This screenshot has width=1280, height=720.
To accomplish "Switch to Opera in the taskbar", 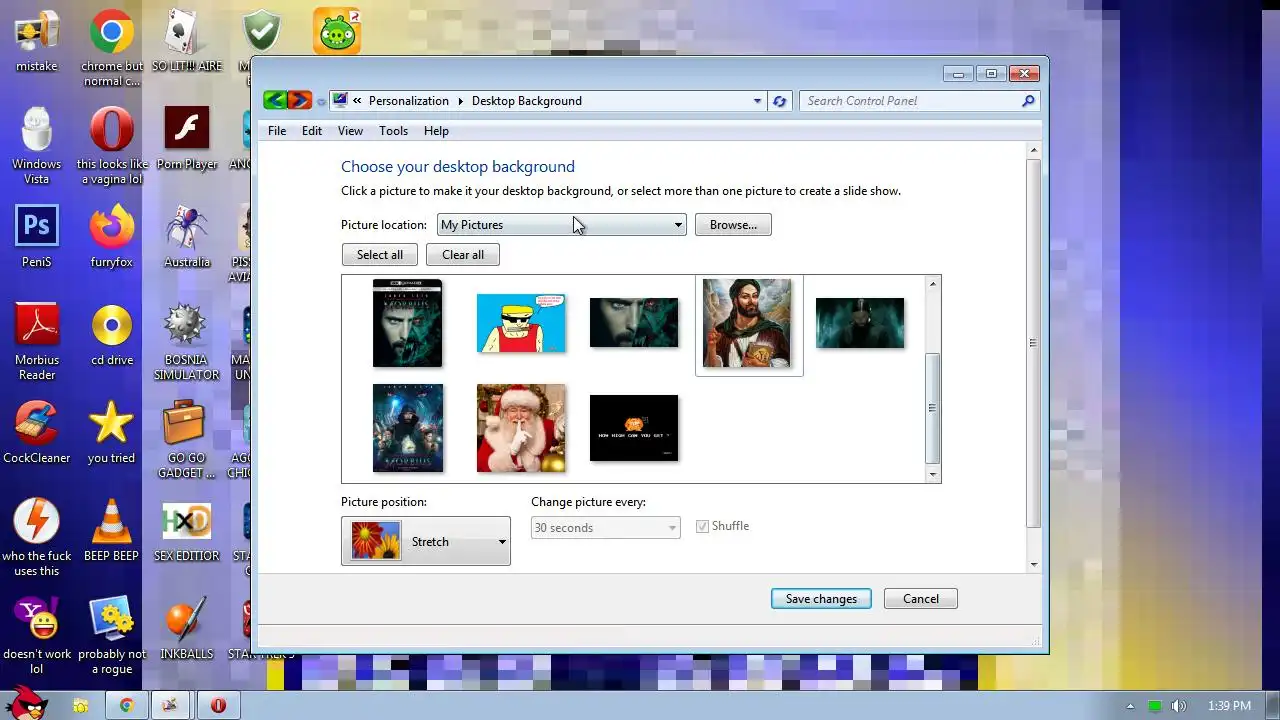I will (218, 706).
